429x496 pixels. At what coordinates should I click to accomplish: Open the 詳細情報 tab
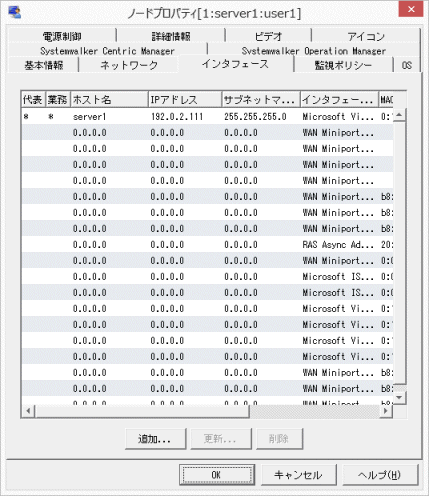pos(171,36)
